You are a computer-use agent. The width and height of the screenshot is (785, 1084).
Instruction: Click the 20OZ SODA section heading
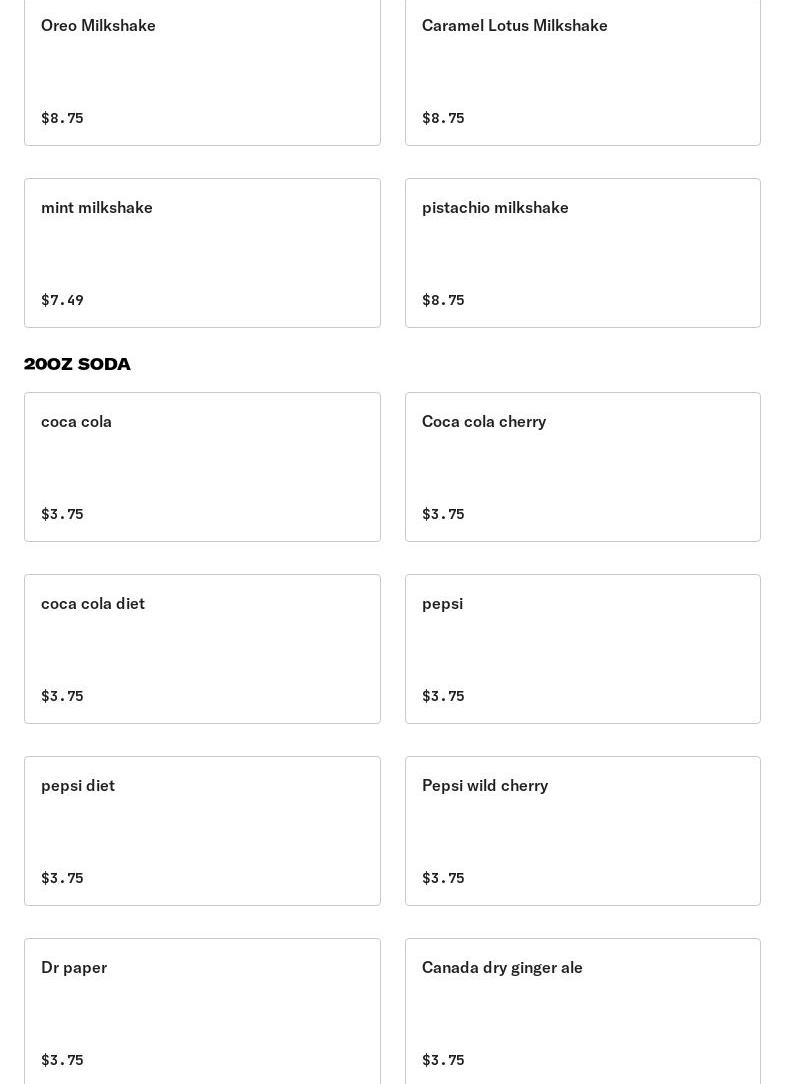pos(77,364)
